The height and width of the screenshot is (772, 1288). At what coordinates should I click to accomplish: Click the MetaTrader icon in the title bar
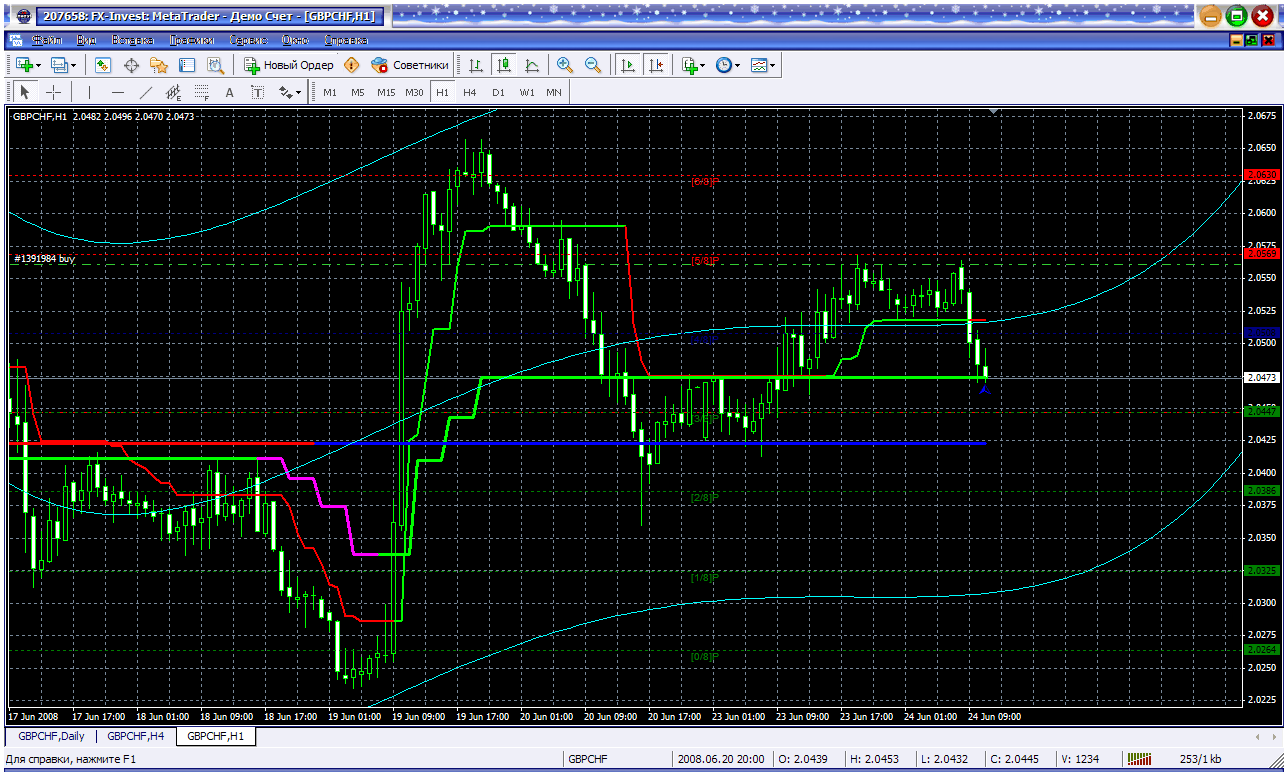coord(25,15)
